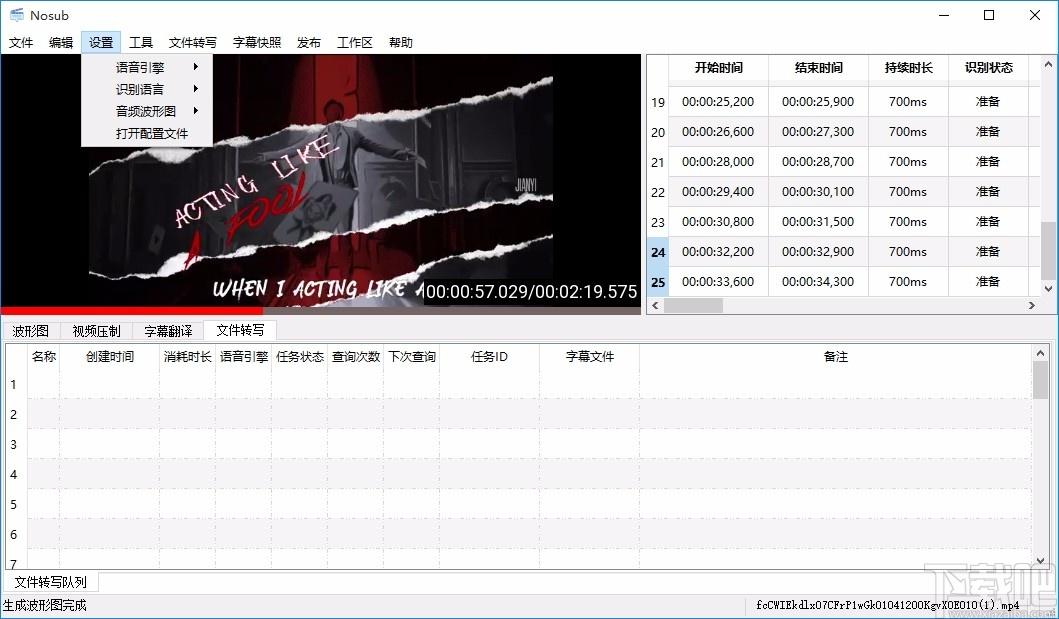This screenshot has width=1059, height=619.
Task: Click end time 00:00:30,100 cell
Action: click(x=819, y=192)
